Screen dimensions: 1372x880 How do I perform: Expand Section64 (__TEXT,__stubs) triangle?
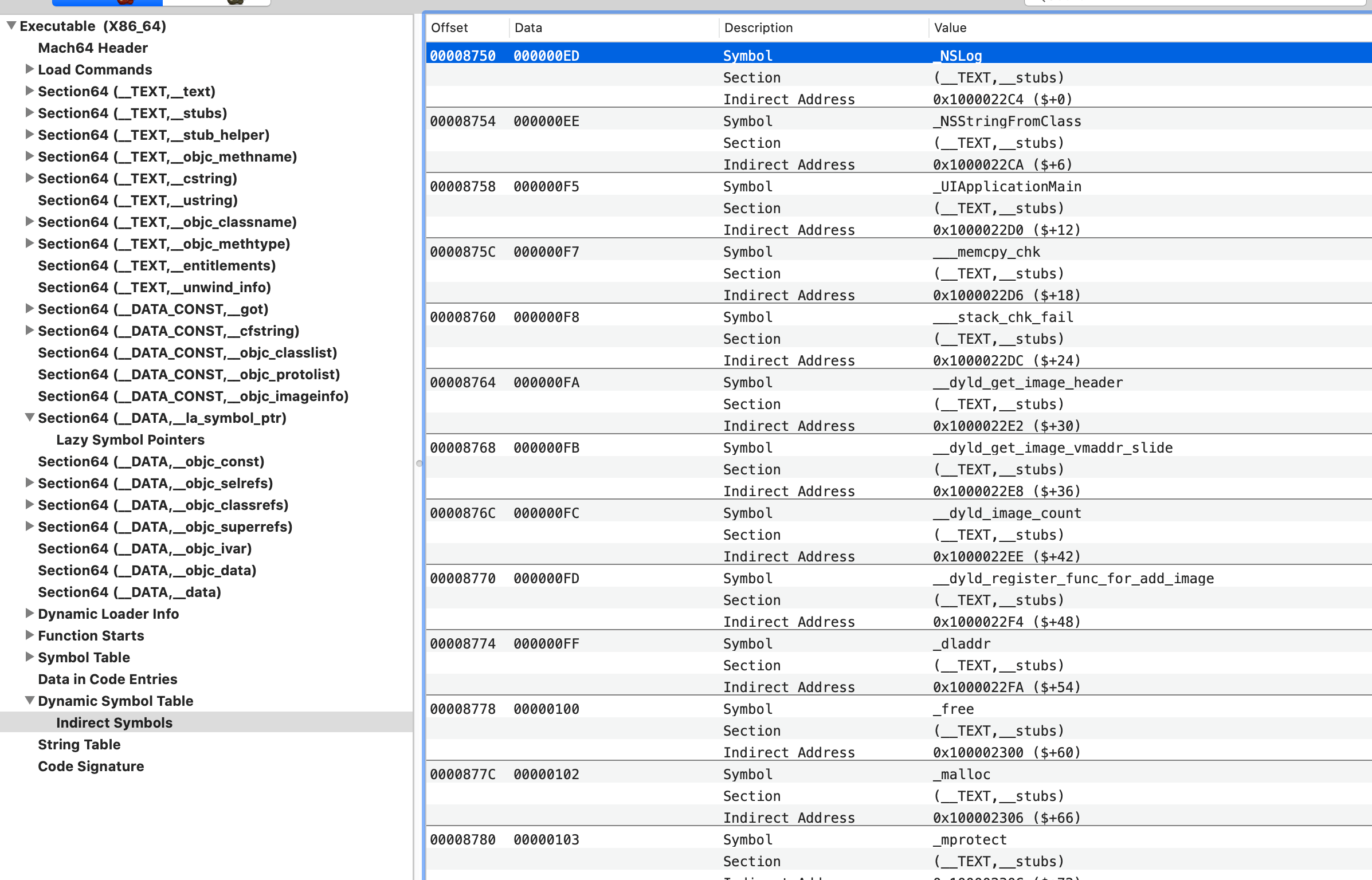29,113
